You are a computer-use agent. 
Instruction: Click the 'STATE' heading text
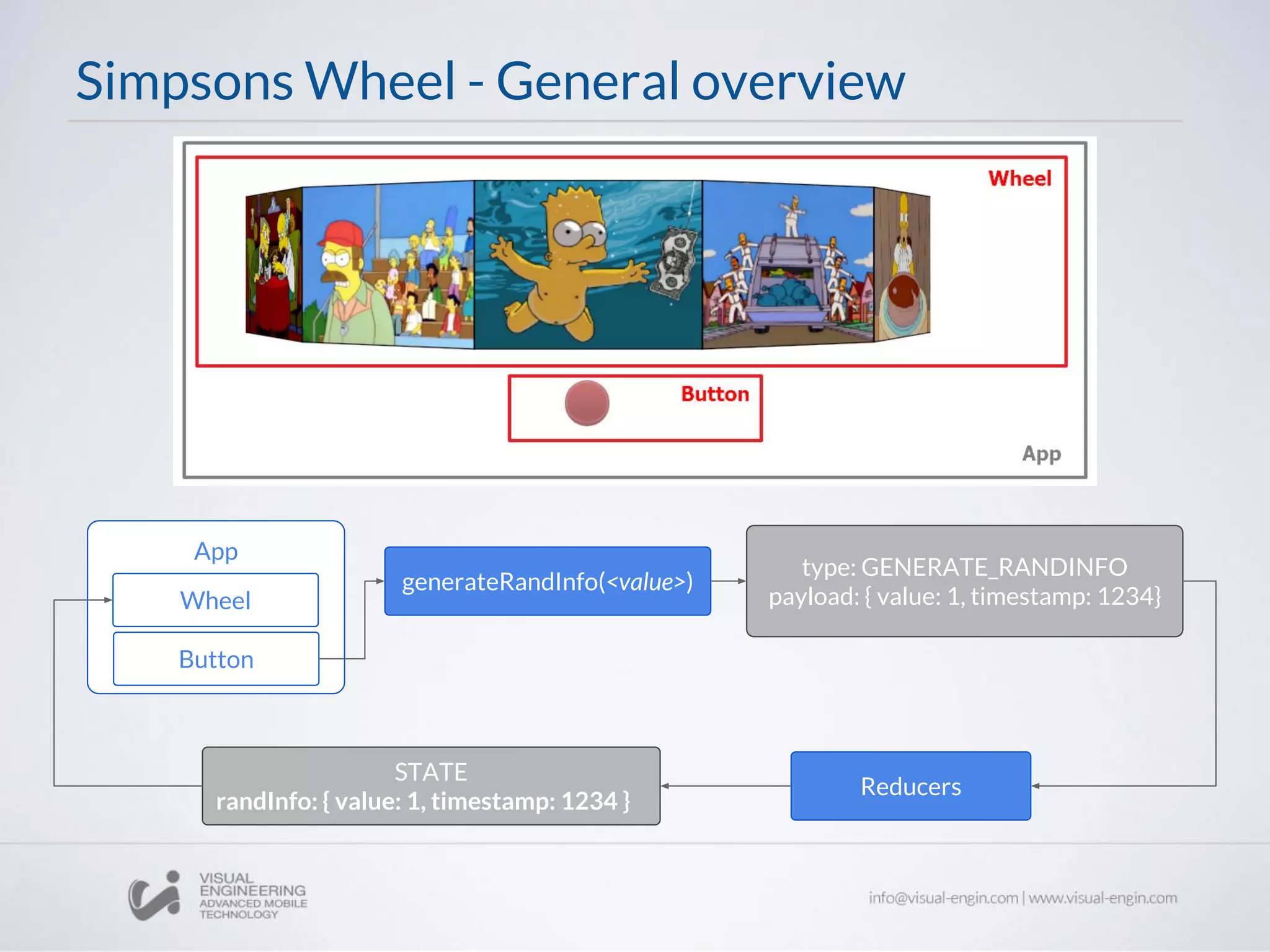pyautogui.click(x=431, y=772)
